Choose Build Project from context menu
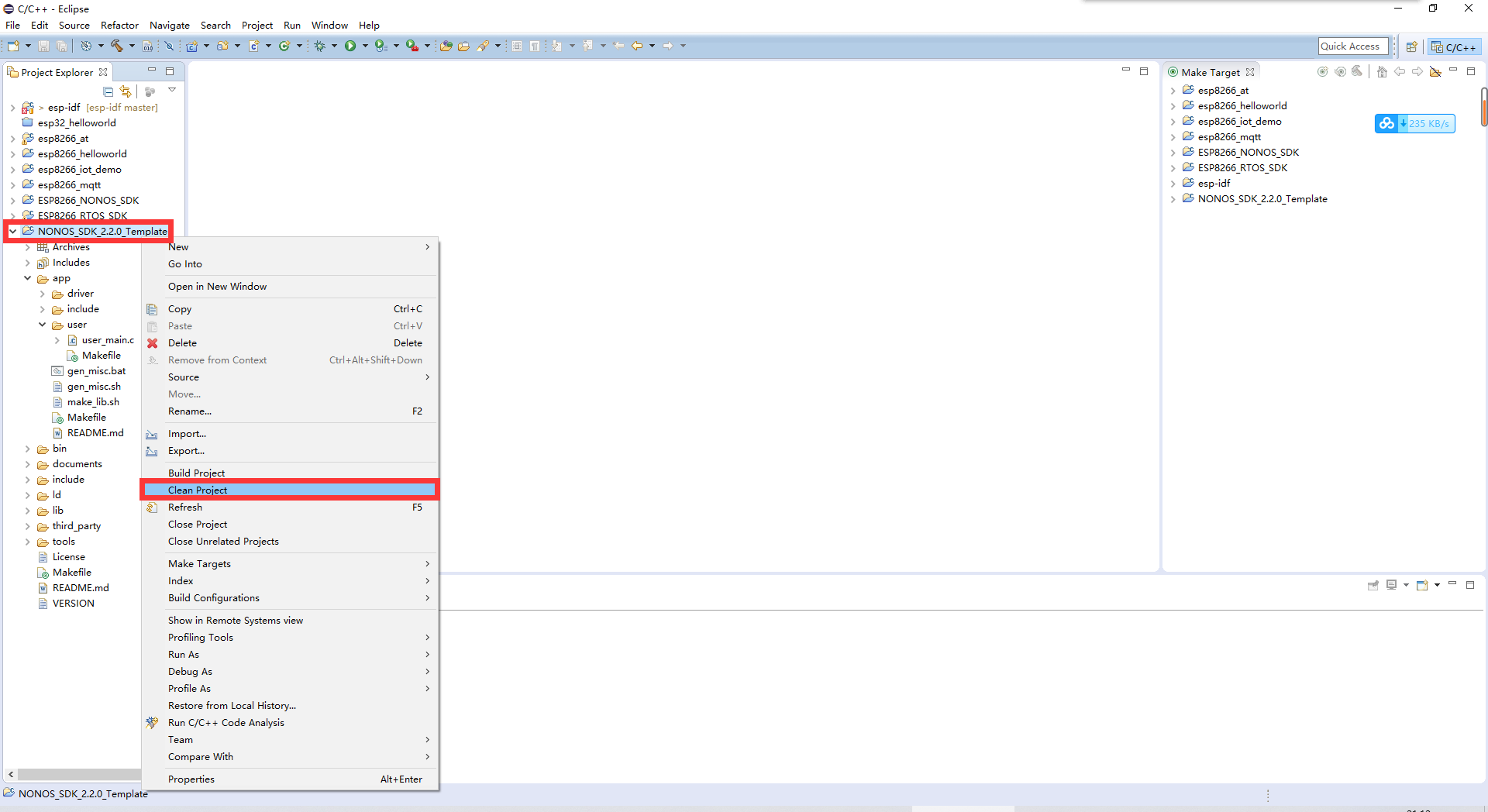The width and height of the screenshot is (1488, 812). pyautogui.click(x=290, y=473)
